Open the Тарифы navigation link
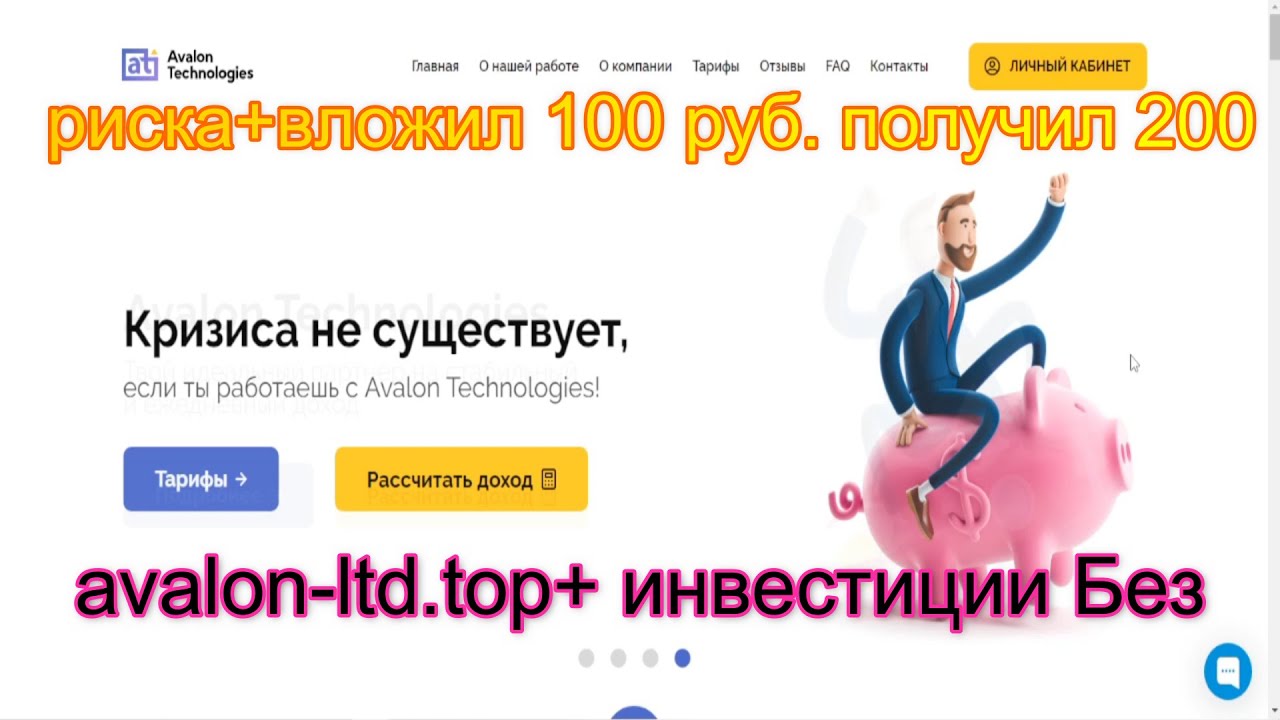Viewport: 1280px width, 720px height. pyautogui.click(x=716, y=66)
